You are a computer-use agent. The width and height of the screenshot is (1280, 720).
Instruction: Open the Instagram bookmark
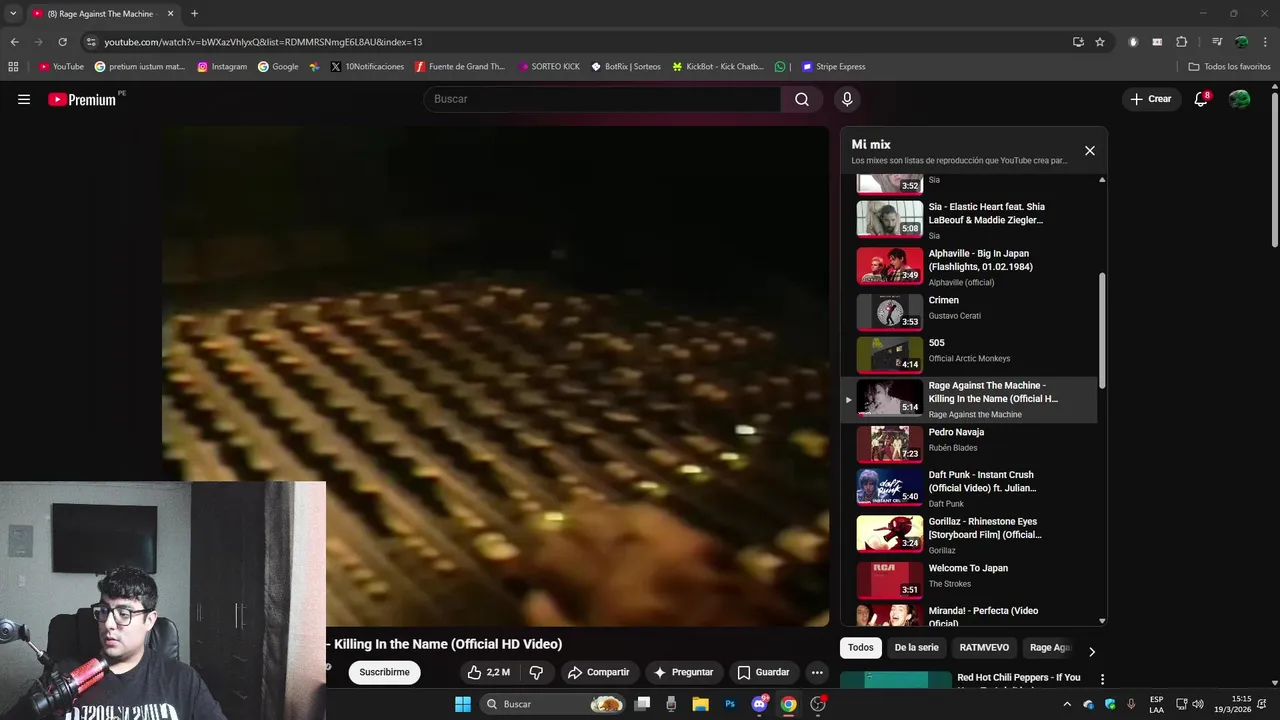(222, 67)
